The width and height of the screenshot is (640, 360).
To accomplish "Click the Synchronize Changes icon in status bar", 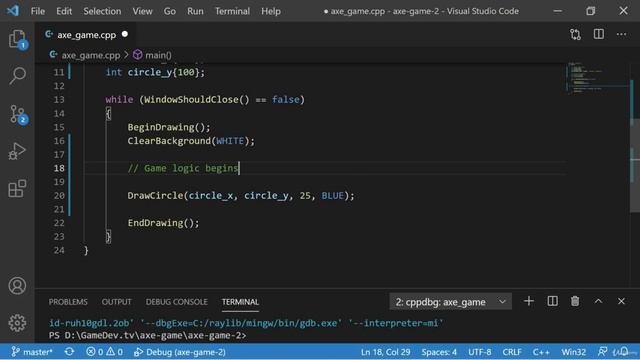I will coord(69,352).
